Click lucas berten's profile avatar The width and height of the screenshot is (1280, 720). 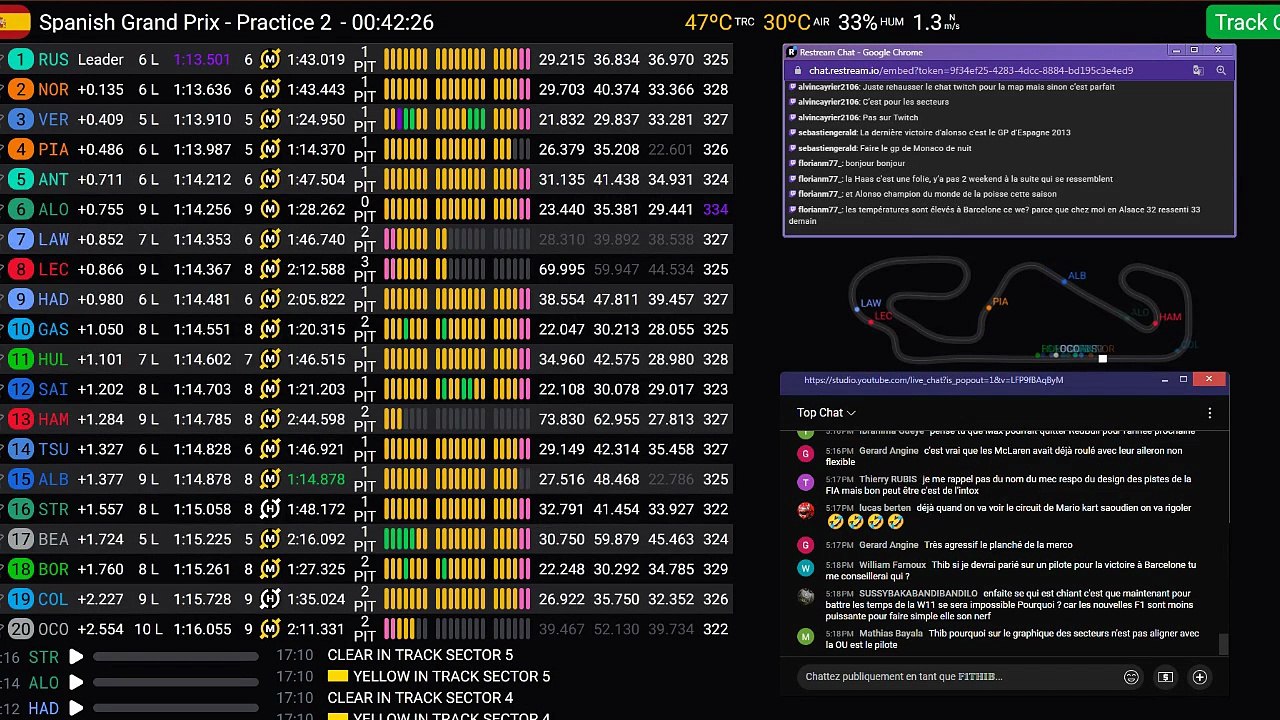[x=806, y=511]
